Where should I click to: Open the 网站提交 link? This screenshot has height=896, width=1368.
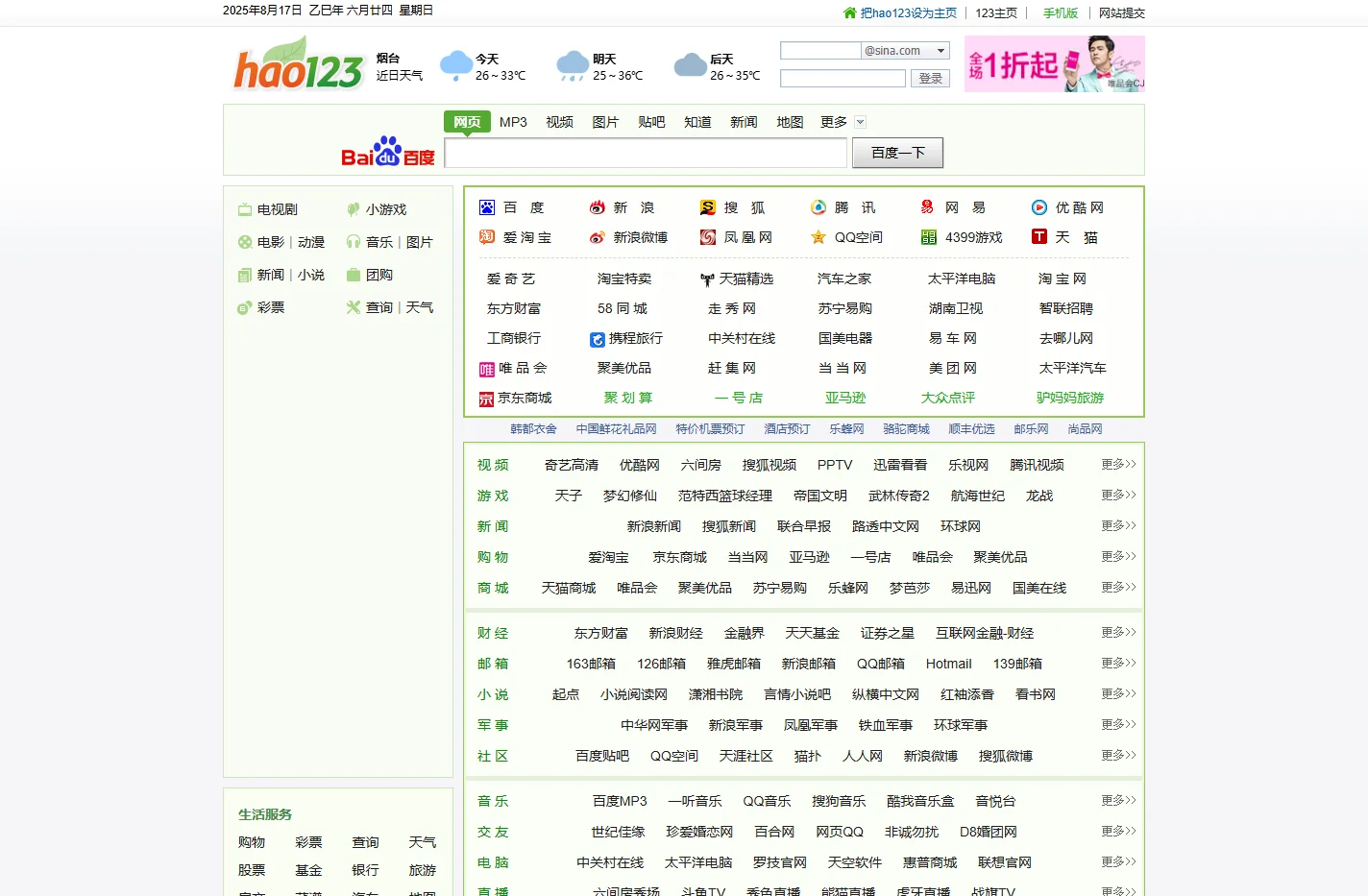(1122, 13)
